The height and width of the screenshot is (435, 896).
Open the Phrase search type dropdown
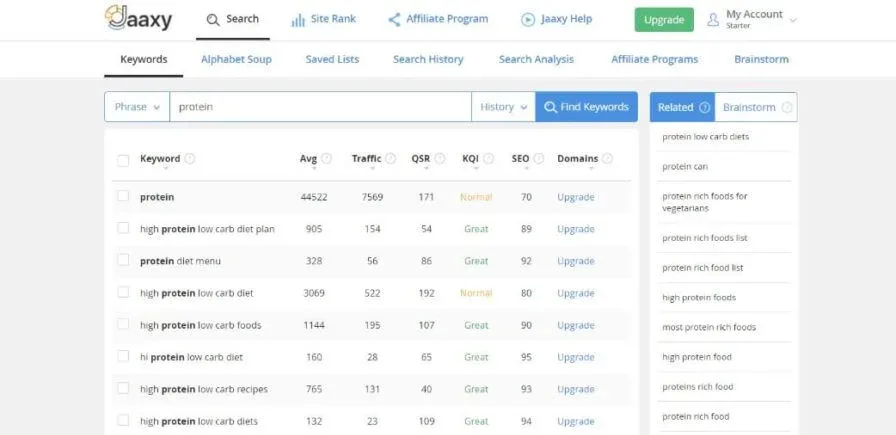click(x=137, y=107)
